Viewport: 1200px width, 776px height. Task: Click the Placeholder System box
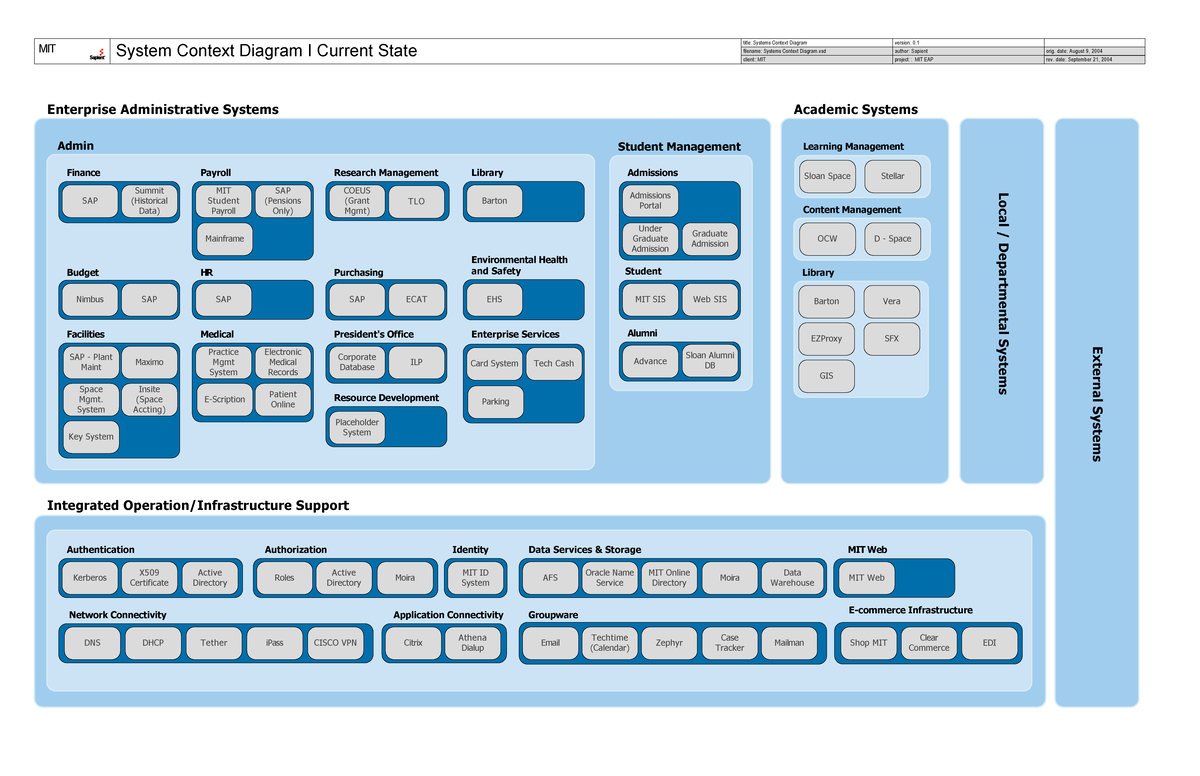pos(357,427)
